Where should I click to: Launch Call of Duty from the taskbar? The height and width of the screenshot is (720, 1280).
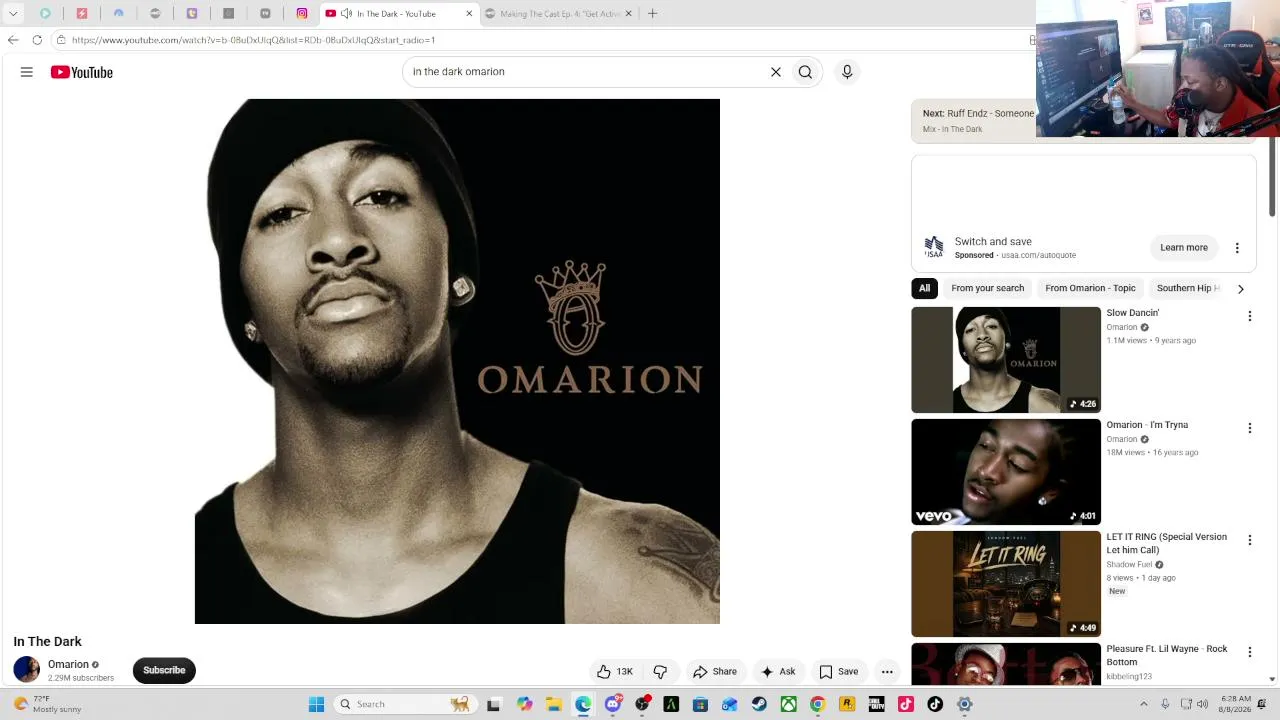876,704
